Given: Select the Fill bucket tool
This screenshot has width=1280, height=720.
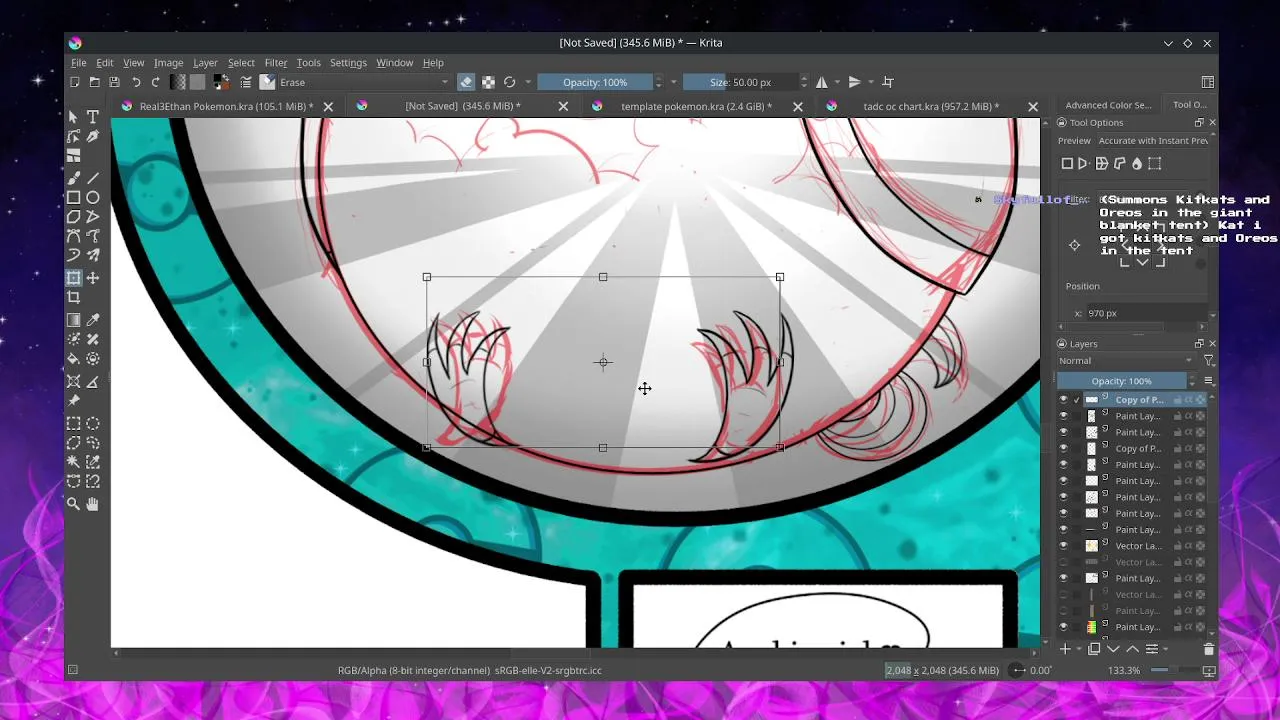Looking at the screenshot, I should pos(73,359).
